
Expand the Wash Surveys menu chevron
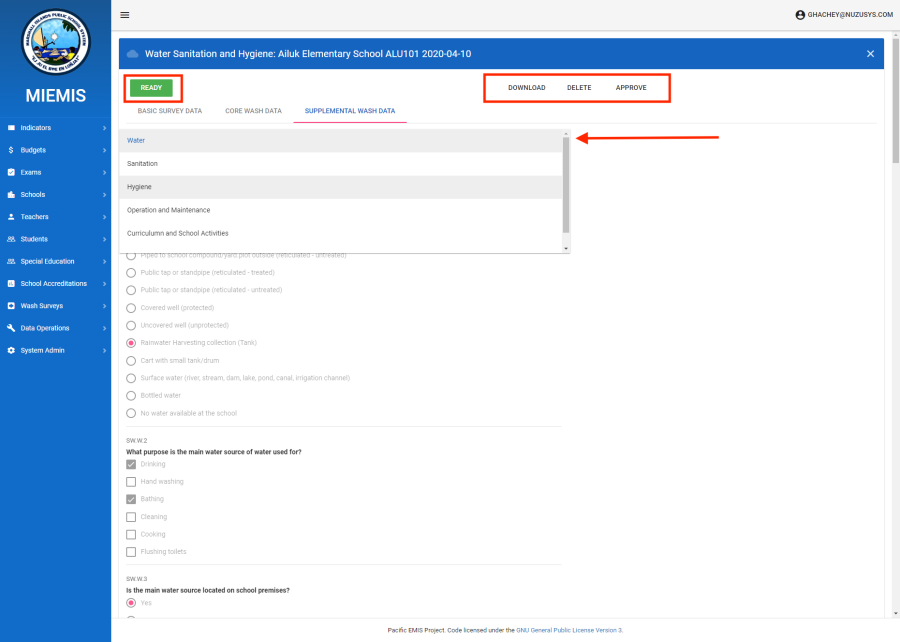[104, 306]
